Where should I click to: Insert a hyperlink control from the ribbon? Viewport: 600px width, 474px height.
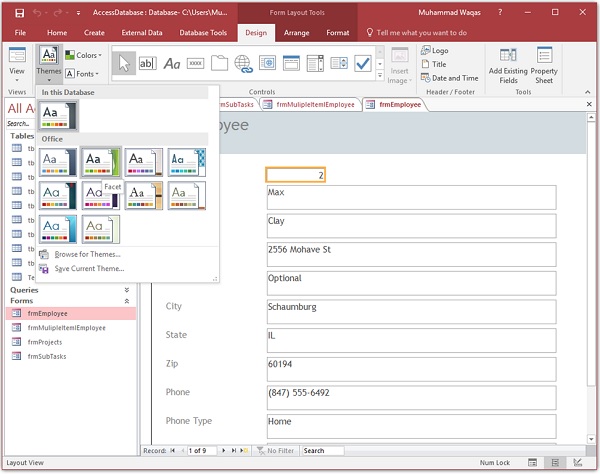click(x=243, y=64)
